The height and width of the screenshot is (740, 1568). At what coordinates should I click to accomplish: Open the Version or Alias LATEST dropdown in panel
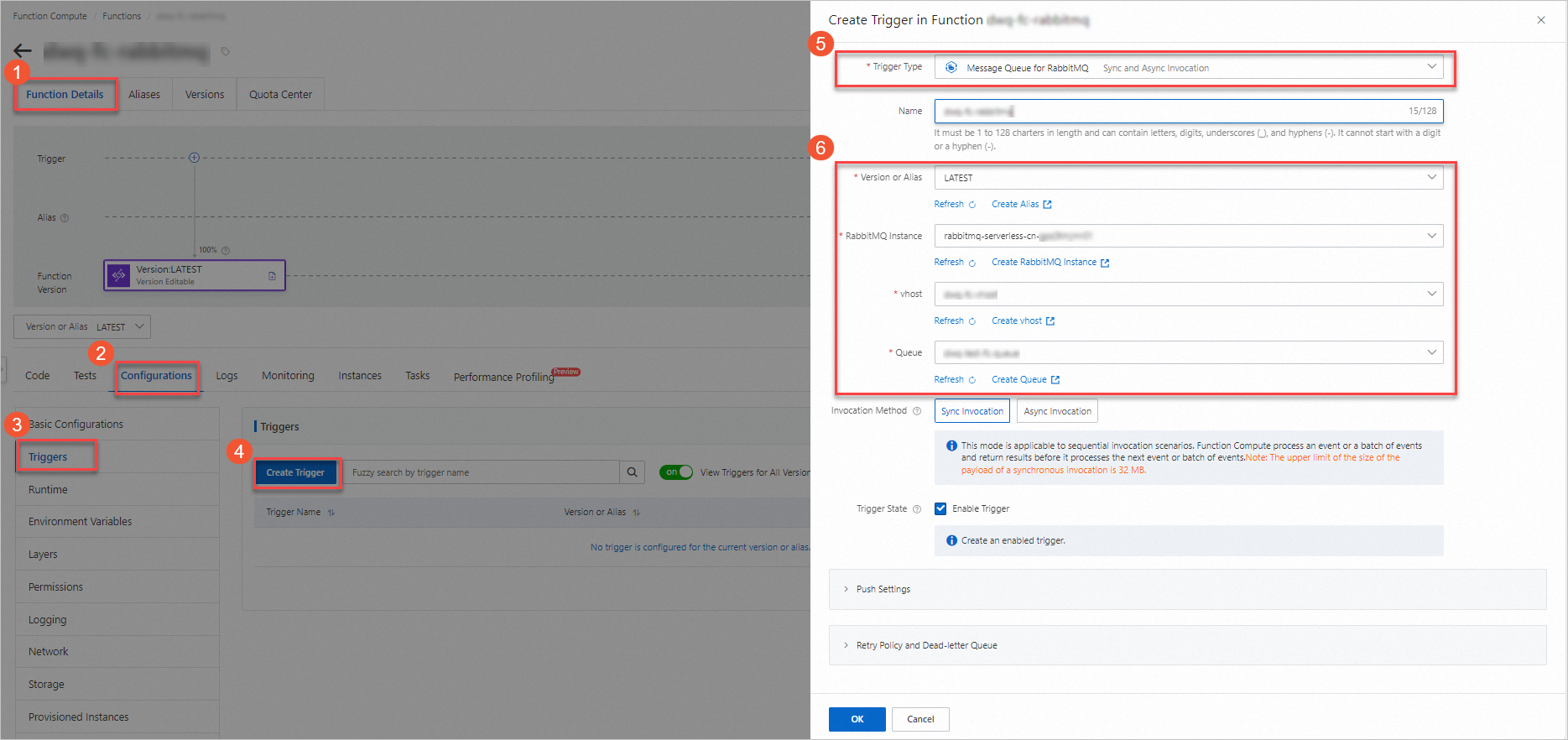coord(1189,178)
